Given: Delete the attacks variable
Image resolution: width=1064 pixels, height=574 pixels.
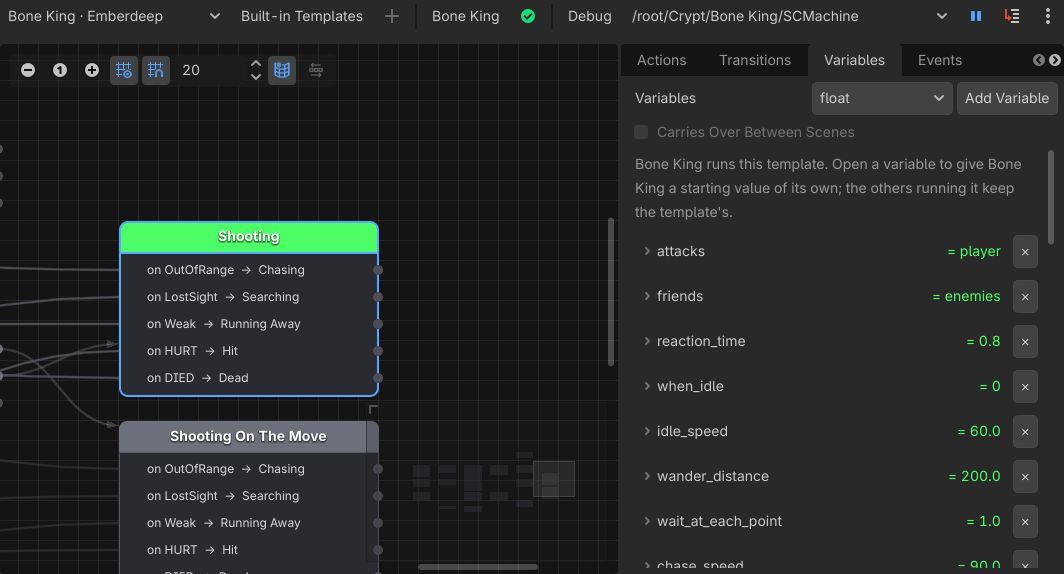Looking at the screenshot, I should [x=1025, y=252].
